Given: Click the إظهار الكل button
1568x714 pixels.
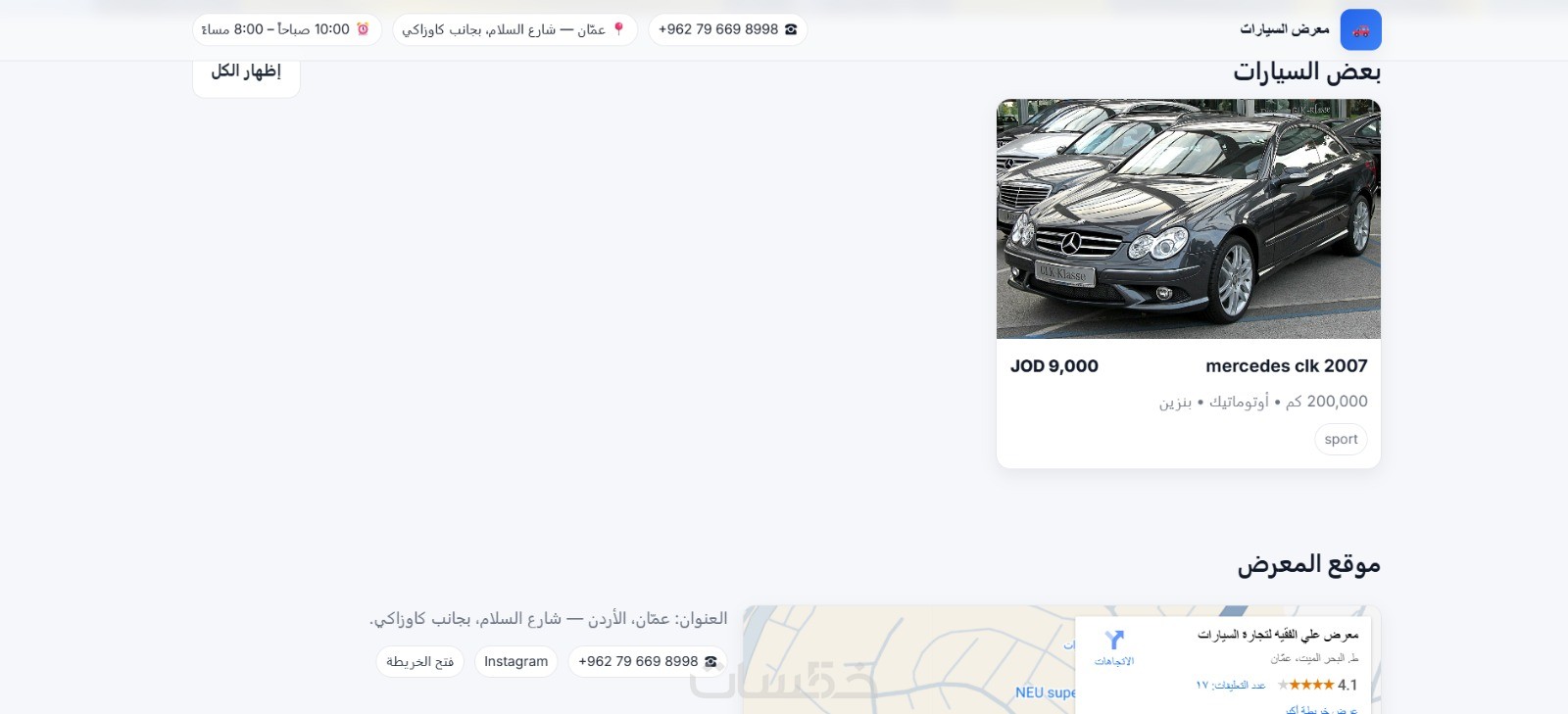Looking at the screenshot, I should [246, 71].
